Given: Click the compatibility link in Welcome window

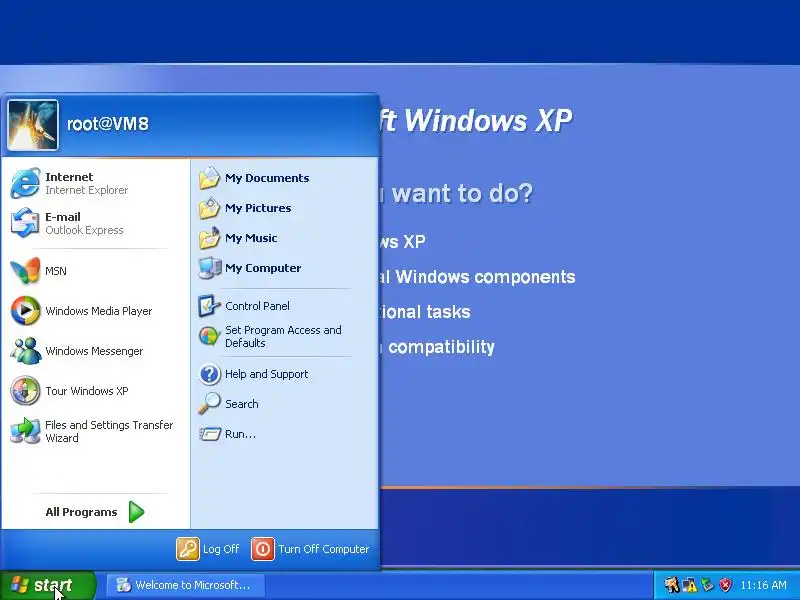Looking at the screenshot, I should (x=437, y=347).
